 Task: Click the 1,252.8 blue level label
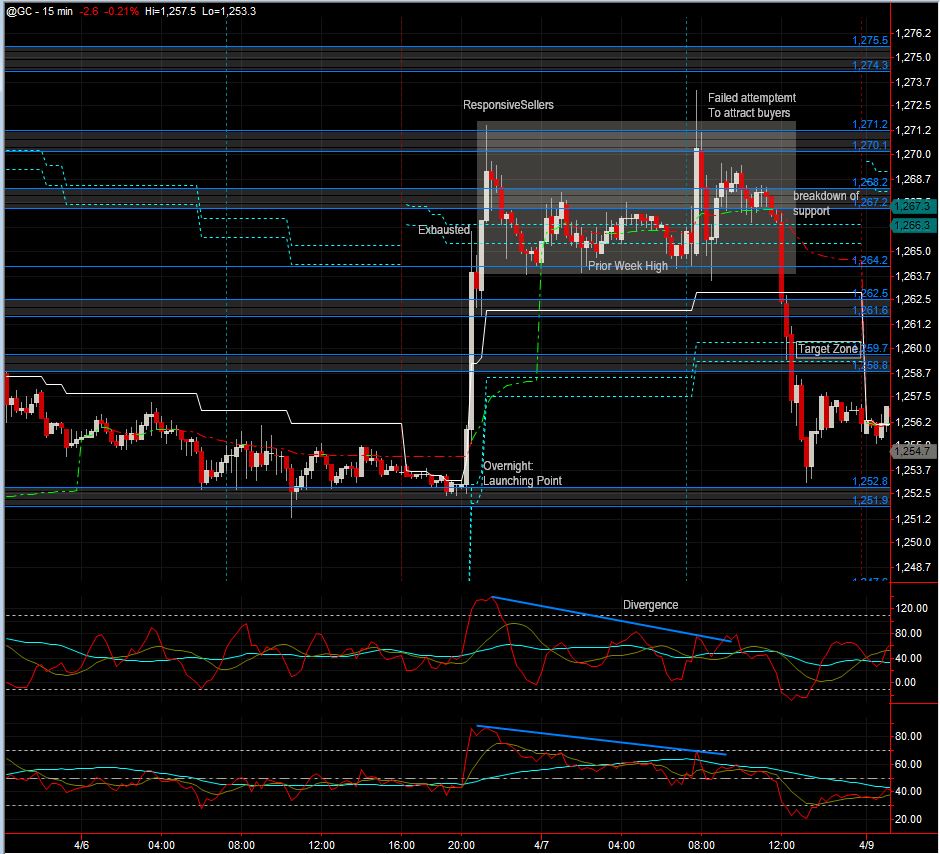[870, 481]
